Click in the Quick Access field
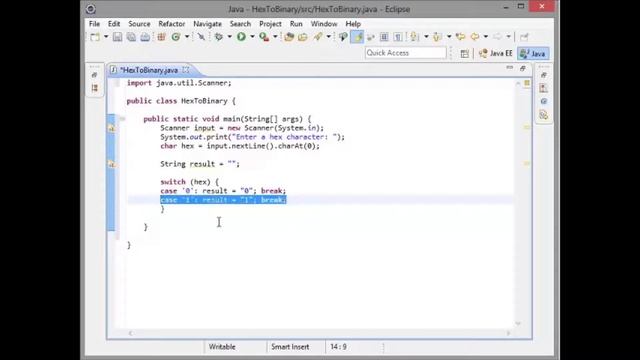The width and height of the screenshot is (640, 360). [x=405, y=53]
